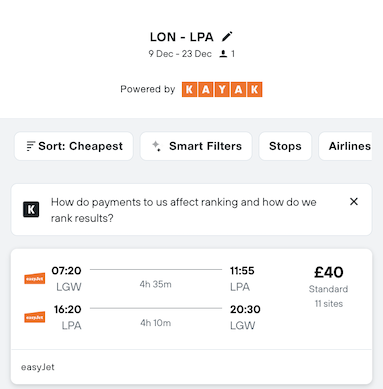Viewport: 383px width, 389px height.
Task: Open the Sort: Cheapest dropdown
Action: 74,146
